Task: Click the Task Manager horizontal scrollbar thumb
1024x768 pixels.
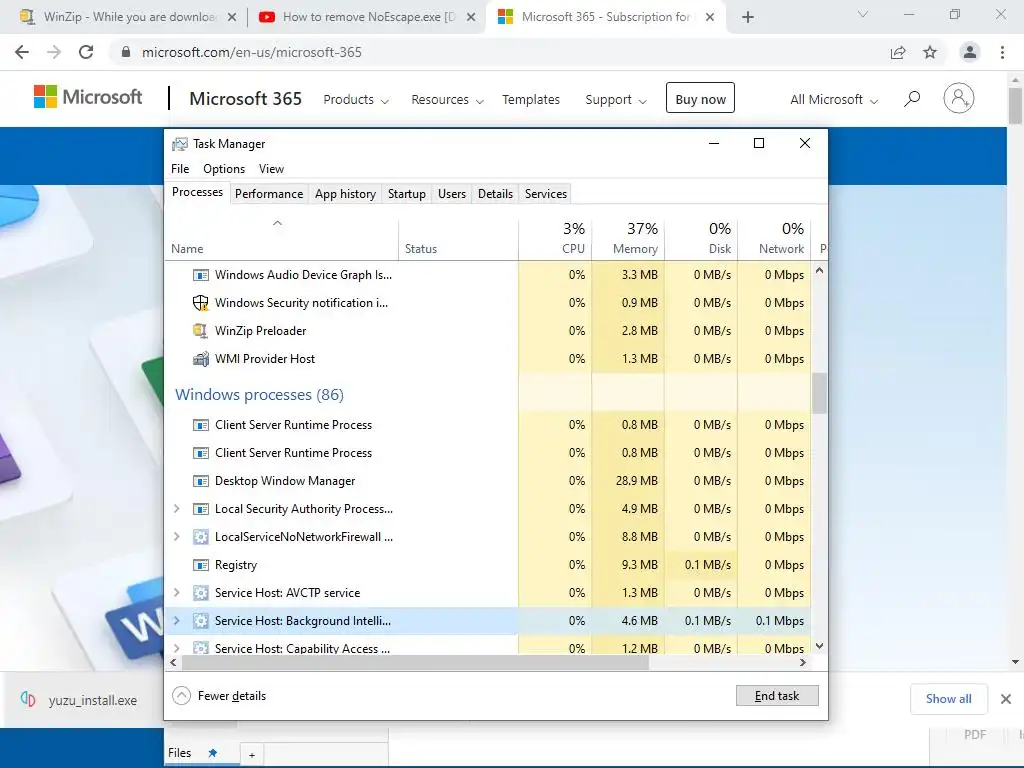Action: [415, 663]
